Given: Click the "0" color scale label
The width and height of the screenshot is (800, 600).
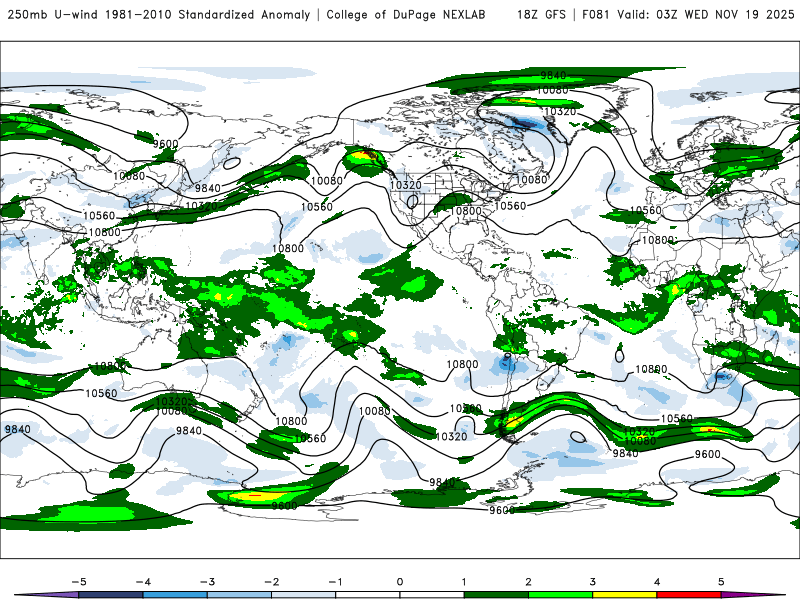Looking at the screenshot, I should [400, 582].
